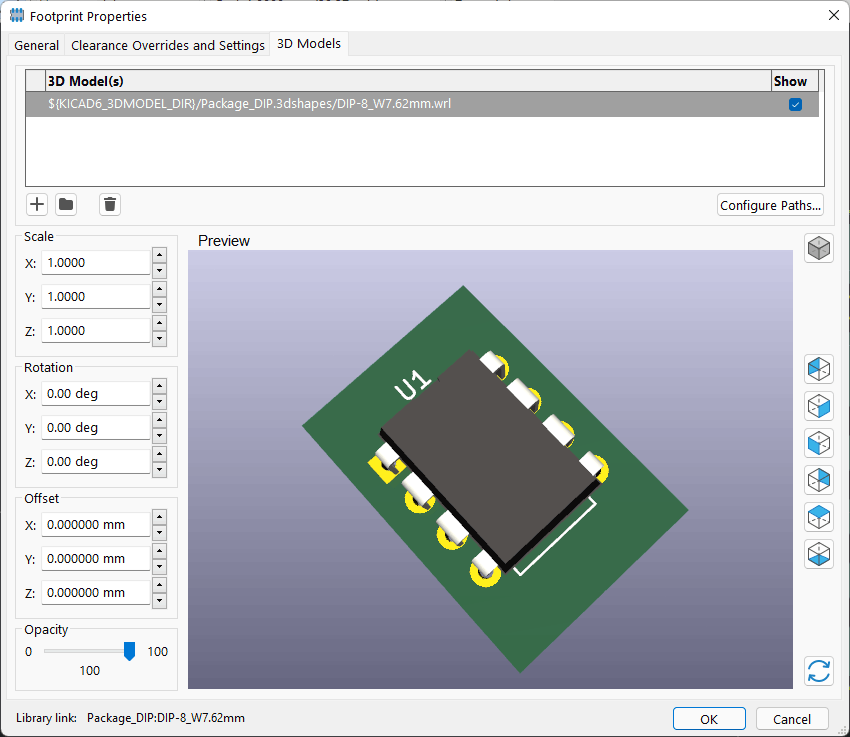Switch preview to top view
Image resolution: width=850 pixels, height=737 pixels.
[819, 517]
